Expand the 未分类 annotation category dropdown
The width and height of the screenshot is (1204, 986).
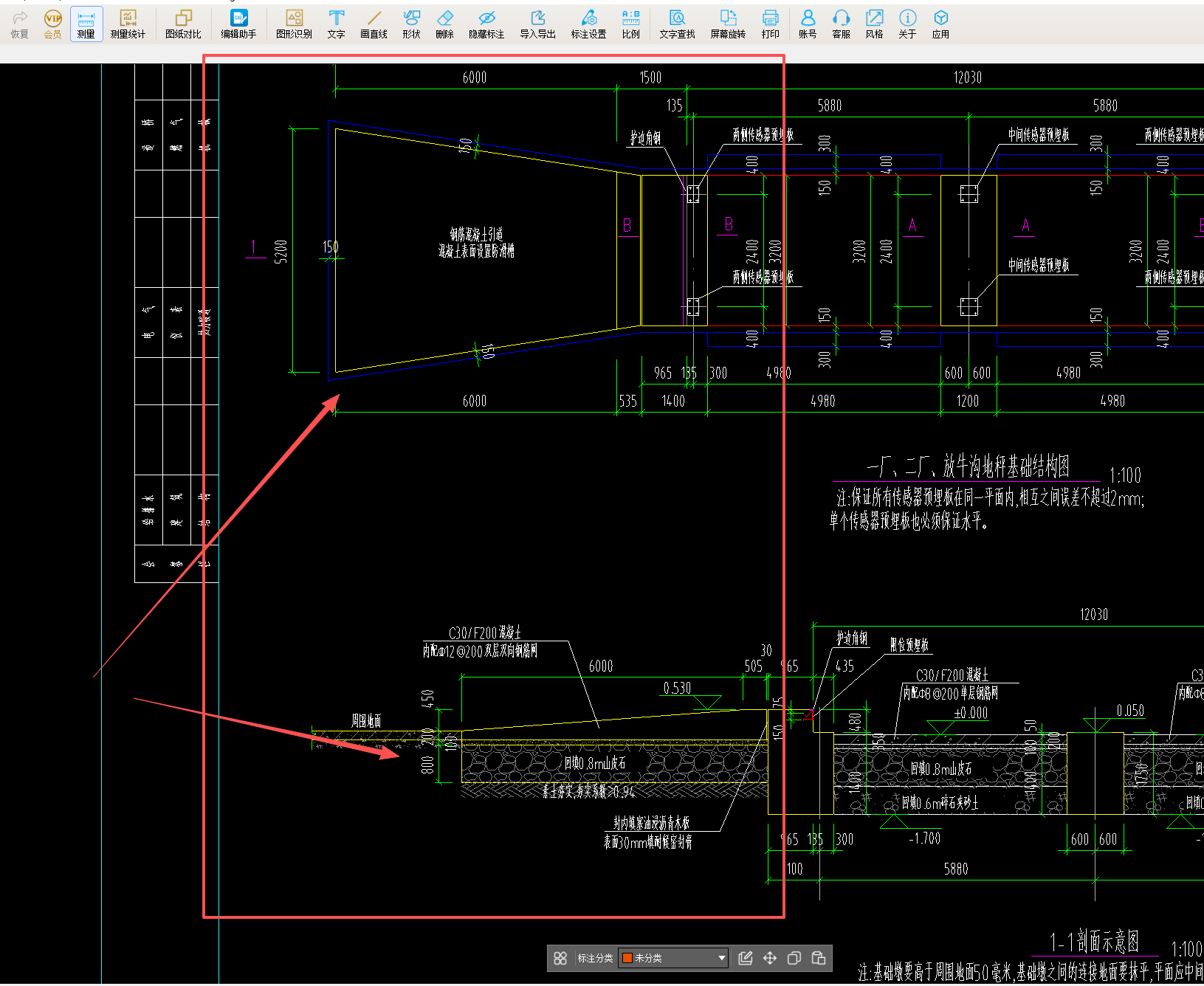(721, 958)
